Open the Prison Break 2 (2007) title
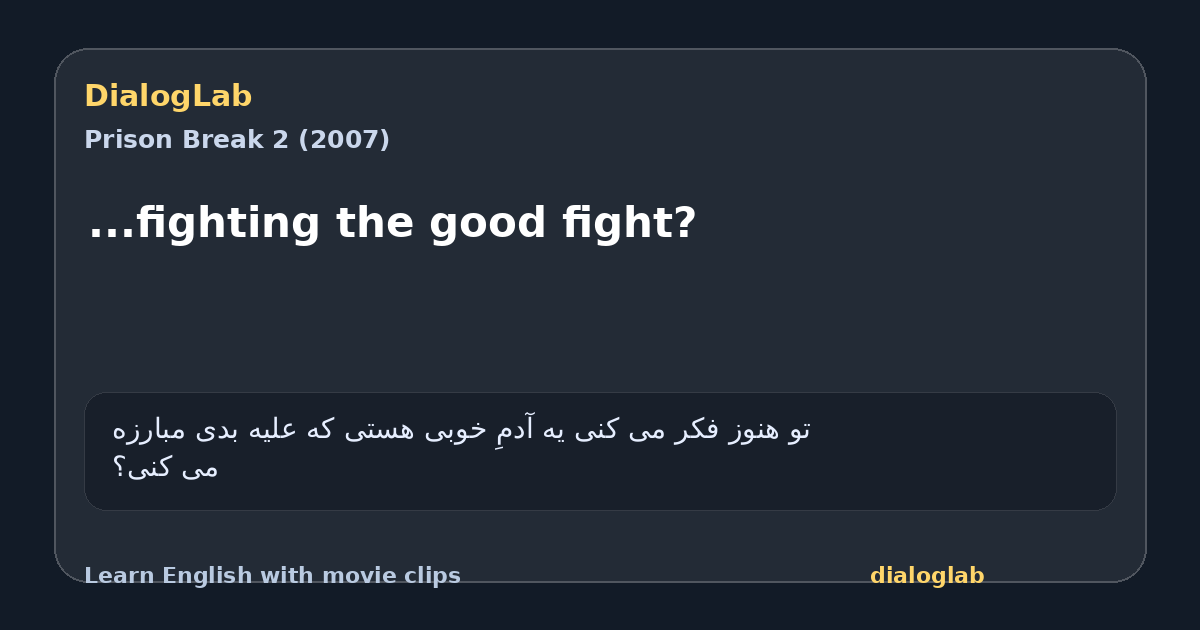 click(x=237, y=140)
